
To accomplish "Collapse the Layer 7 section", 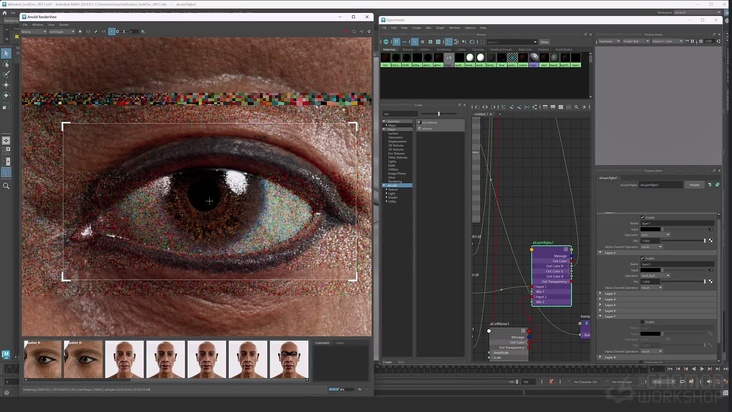I will point(657,316).
